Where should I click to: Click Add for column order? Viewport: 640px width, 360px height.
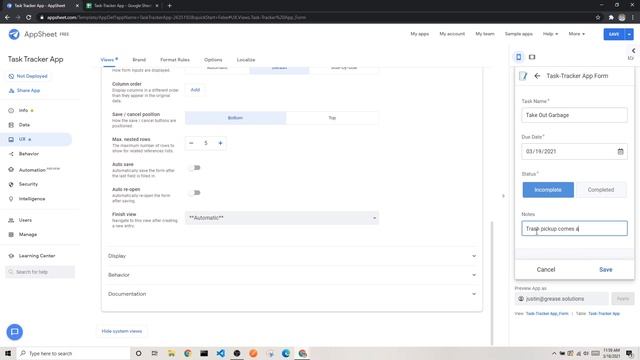tap(195, 90)
